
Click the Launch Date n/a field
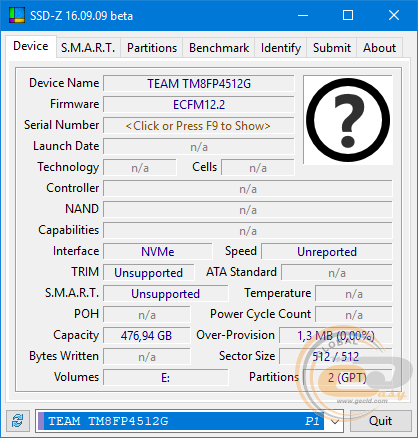(x=199, y=147)
